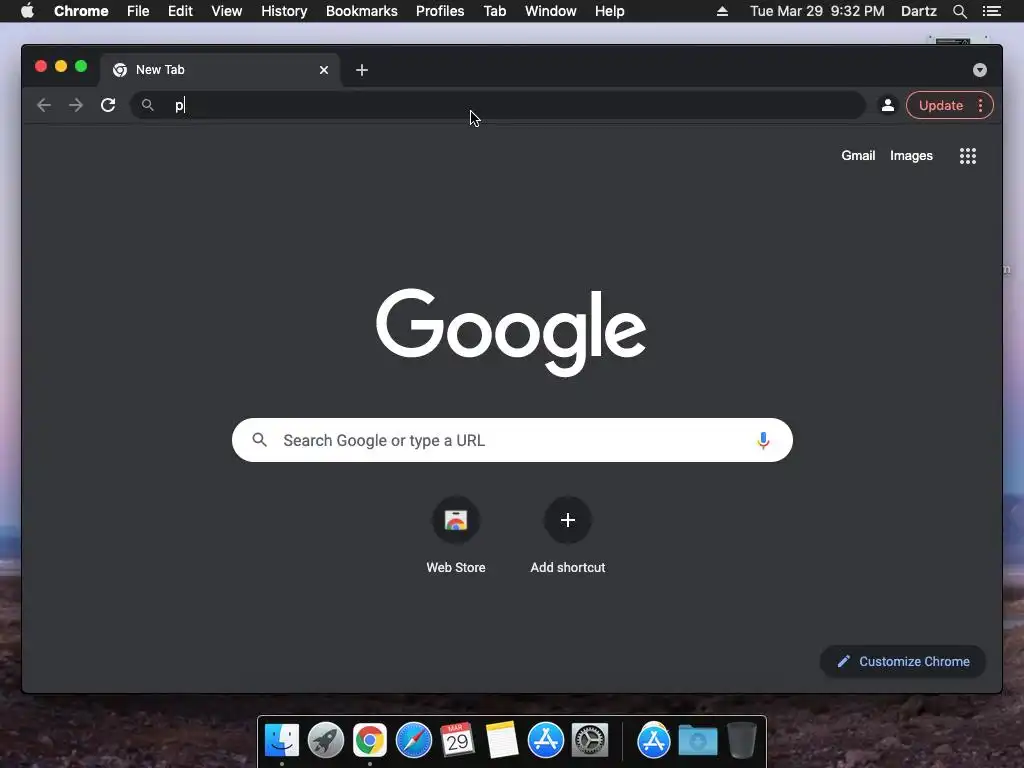This screenshot has width=1024, height=768.
Task: Open the three-dot Chrome menu
Action: coord(980,105)
